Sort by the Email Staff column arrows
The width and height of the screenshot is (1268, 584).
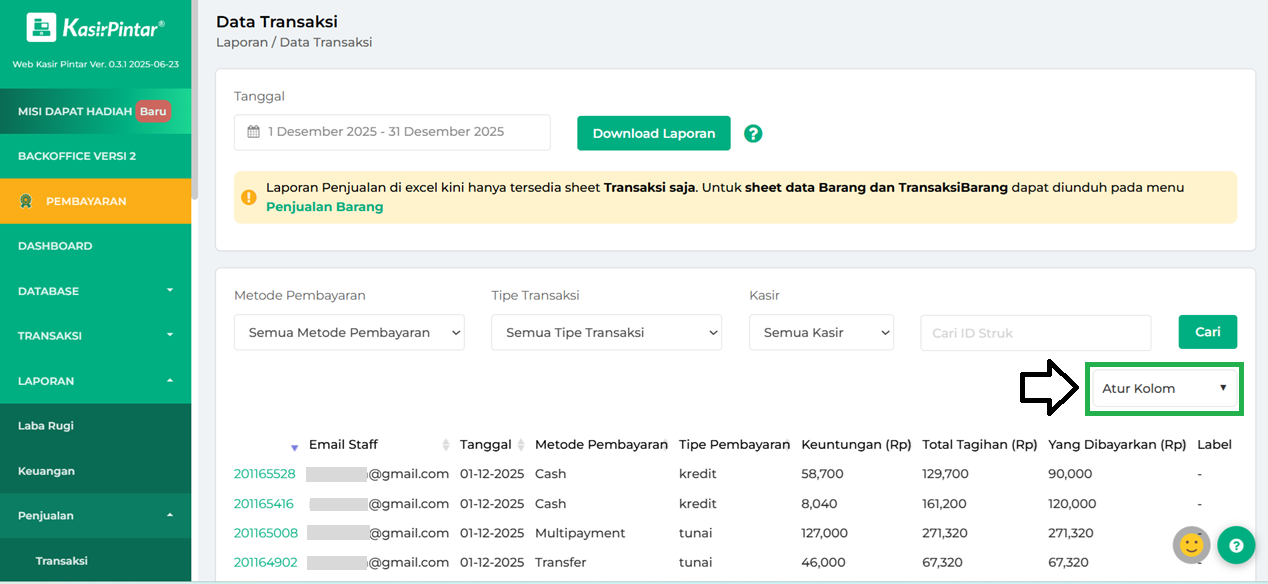pos(446,445)
